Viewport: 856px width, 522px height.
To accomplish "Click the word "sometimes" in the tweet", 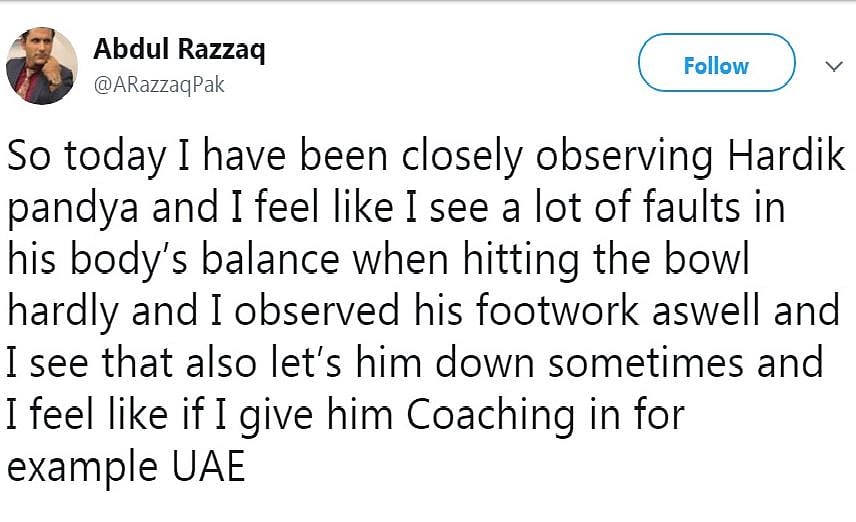I will pyautogui.click(x=640, y=362).
